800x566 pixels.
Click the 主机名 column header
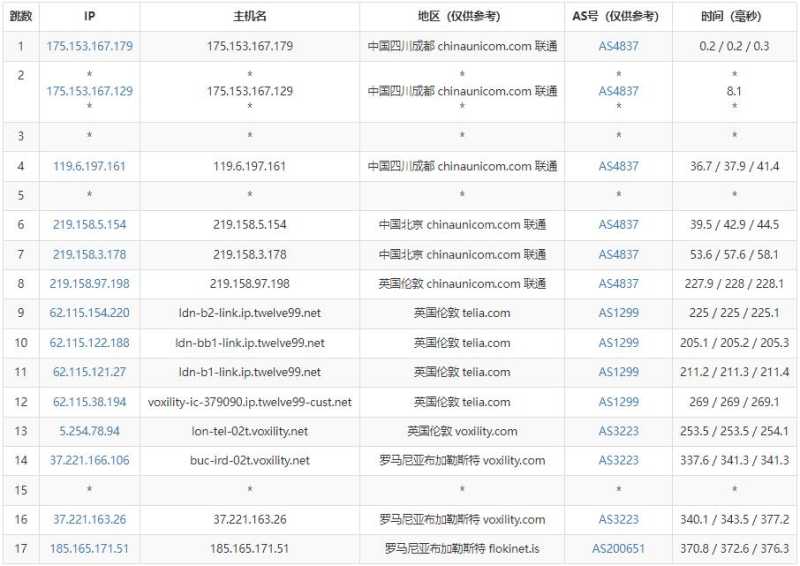(x=249, y=16)
